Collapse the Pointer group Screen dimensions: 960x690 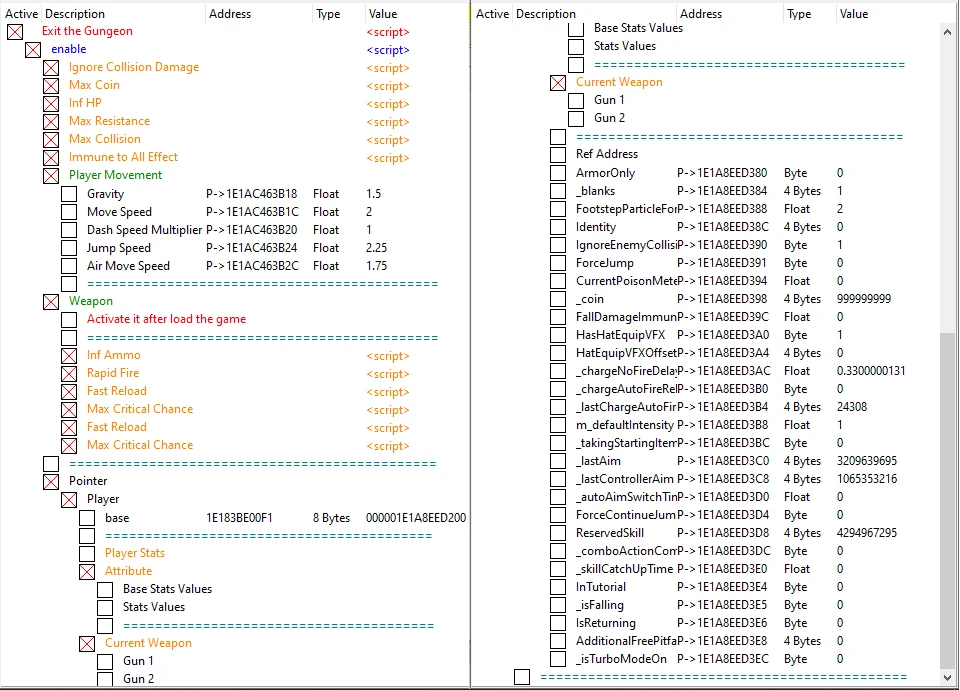tap(51, 482)
